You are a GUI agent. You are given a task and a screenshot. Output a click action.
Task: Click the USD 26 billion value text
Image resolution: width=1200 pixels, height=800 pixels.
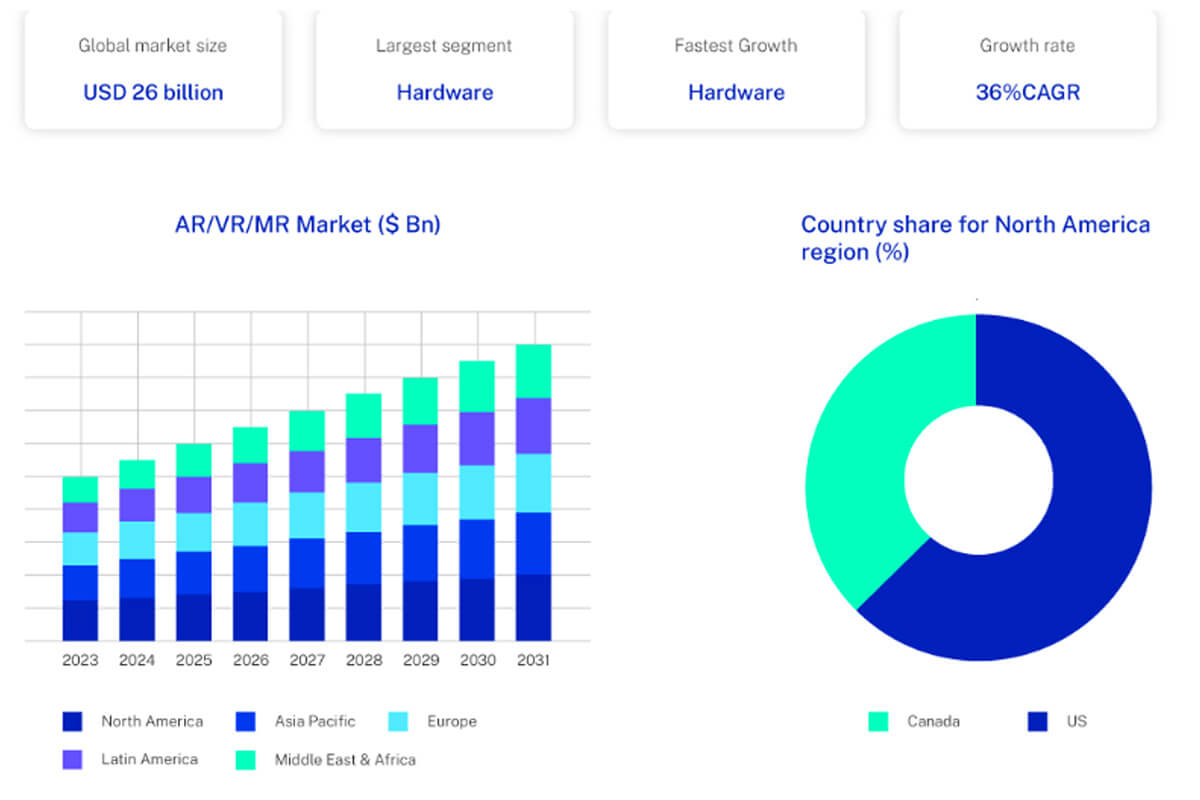coord(153,92)
